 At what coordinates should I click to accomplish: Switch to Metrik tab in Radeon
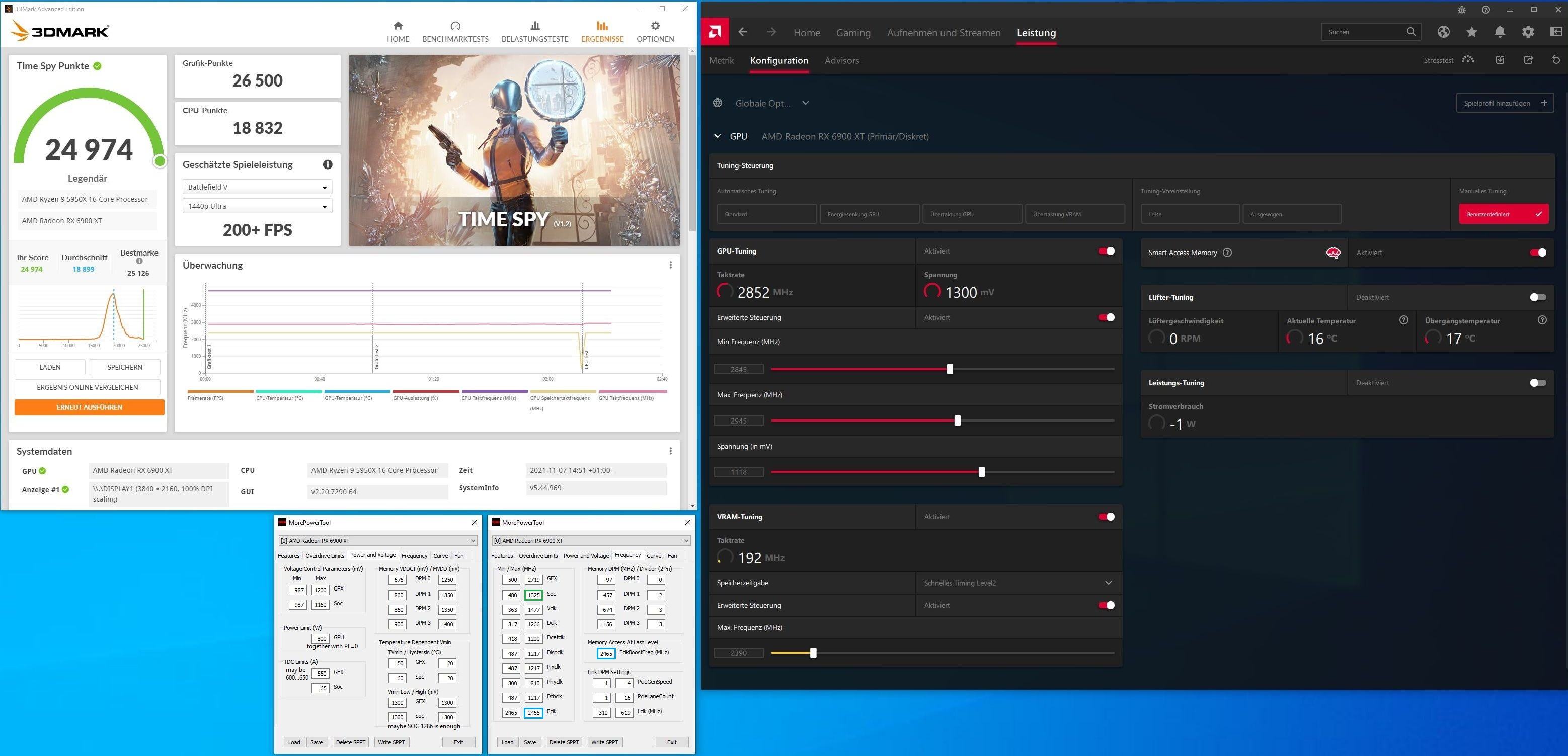[x=721, y=60]
